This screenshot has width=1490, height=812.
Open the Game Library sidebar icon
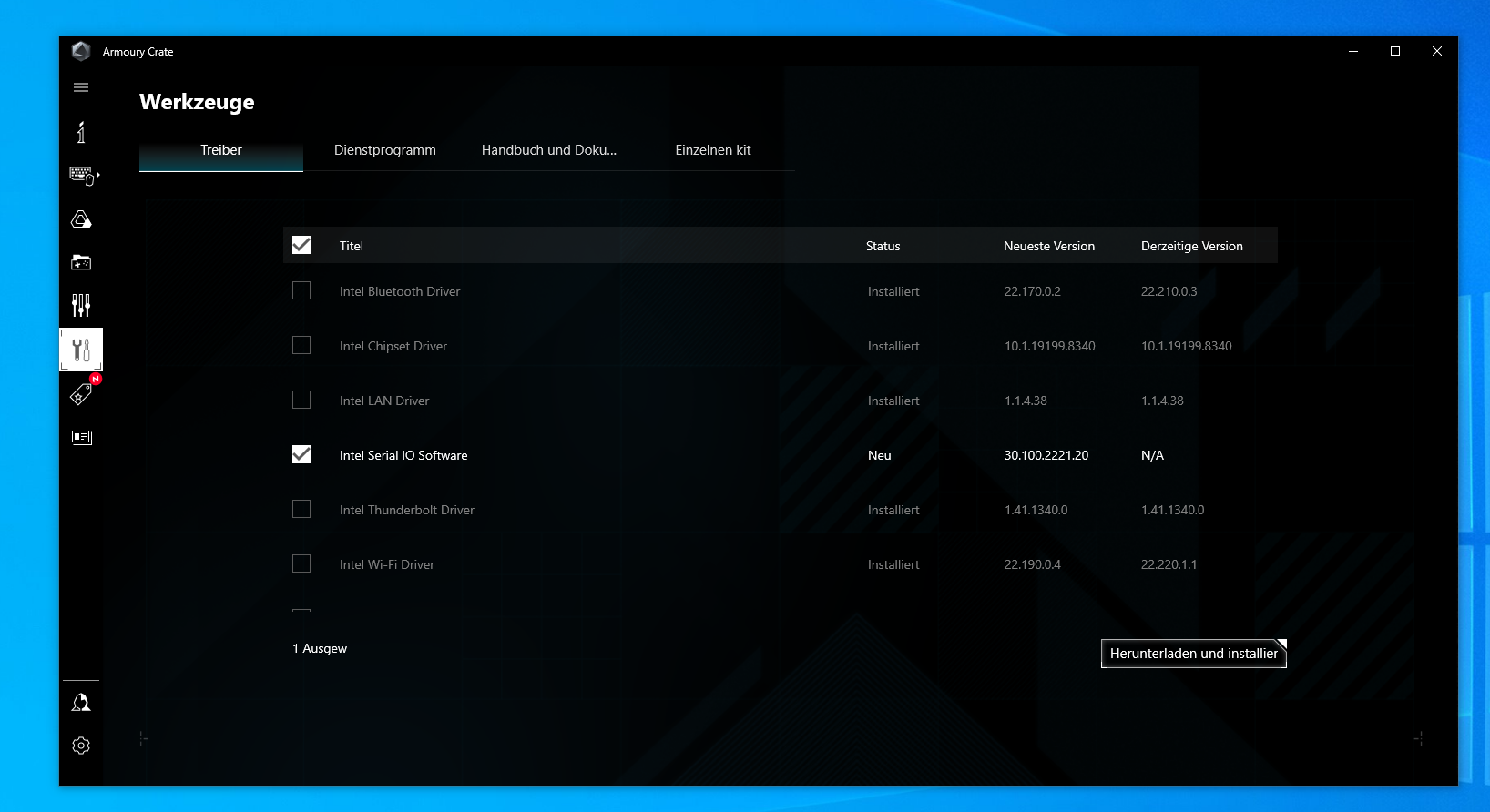pos(81,262)
